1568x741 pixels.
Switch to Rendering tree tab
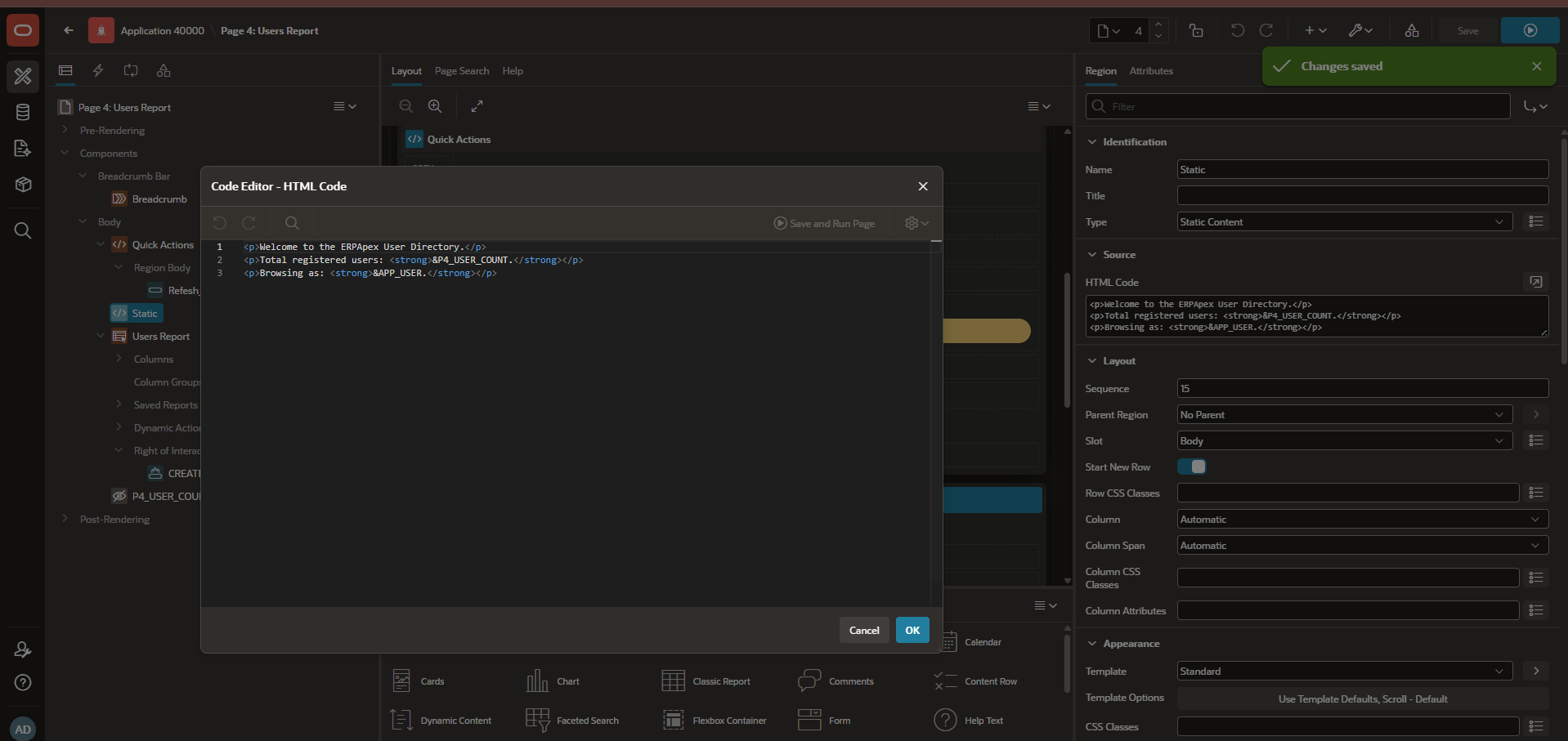65,71
